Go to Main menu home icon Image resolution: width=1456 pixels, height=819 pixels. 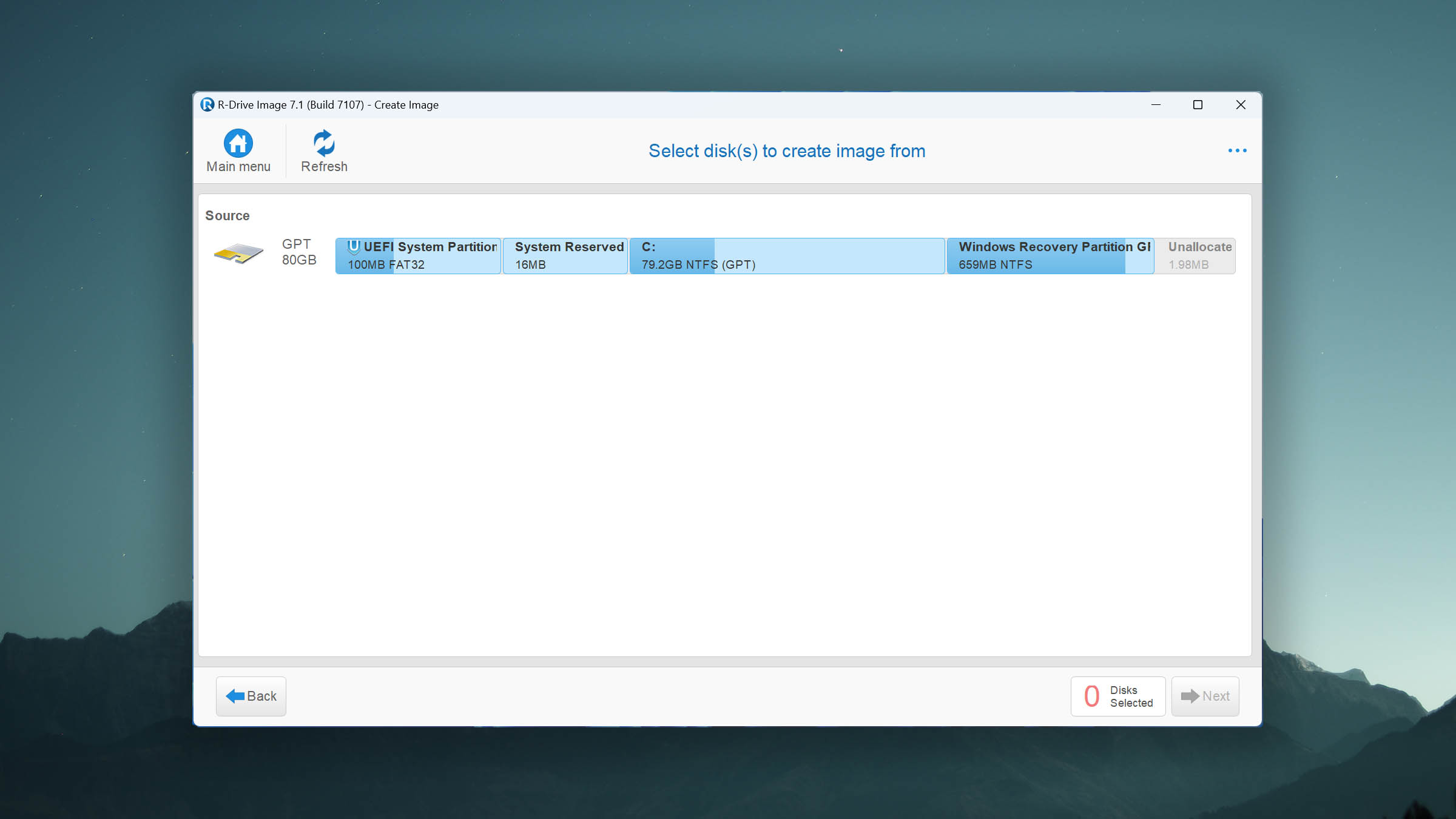pos(238,143)
